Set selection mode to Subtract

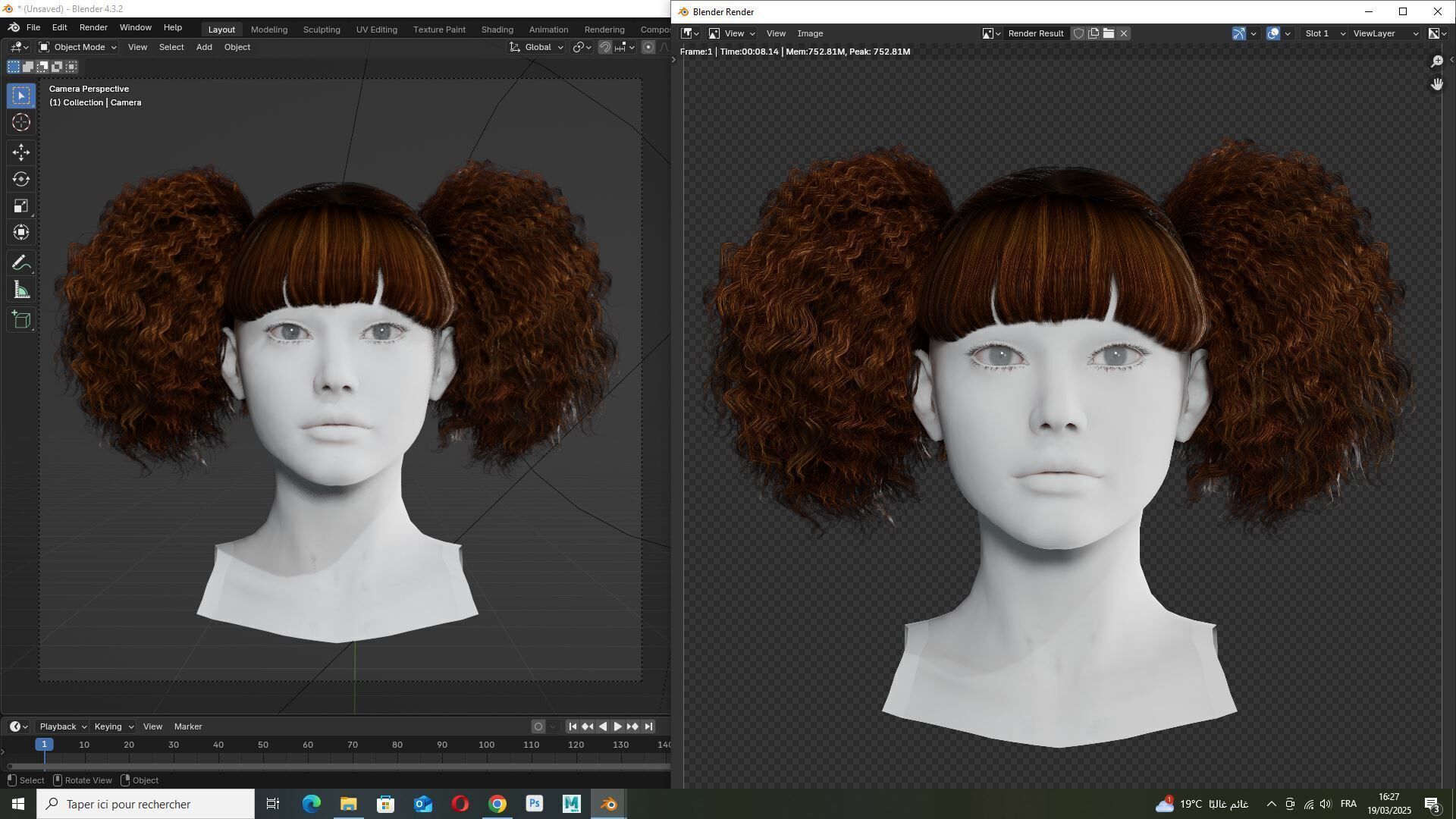pyautogui.click(x=42, y=67)
